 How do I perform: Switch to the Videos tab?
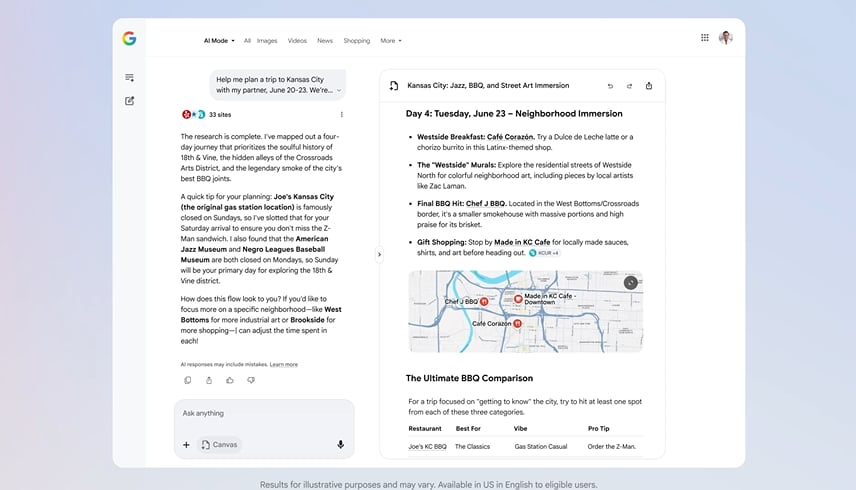click(298, 41)
